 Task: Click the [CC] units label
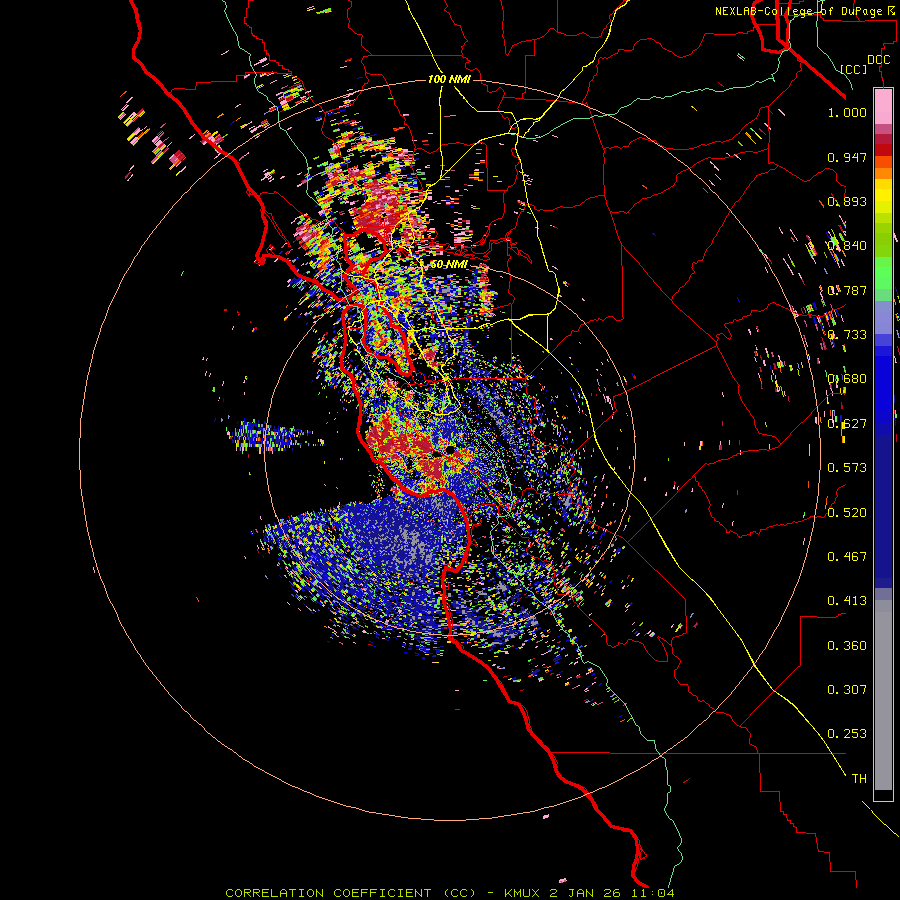click(854, 69)
